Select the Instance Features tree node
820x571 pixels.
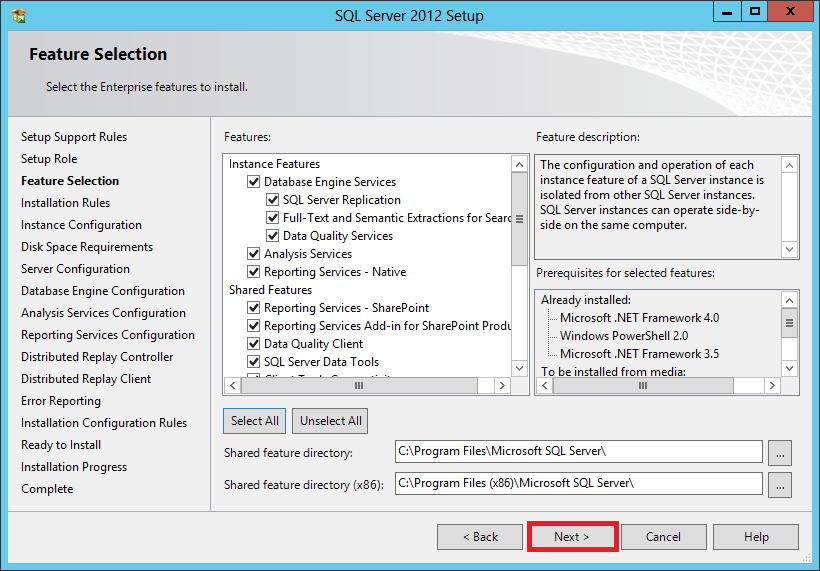[274, 164]
